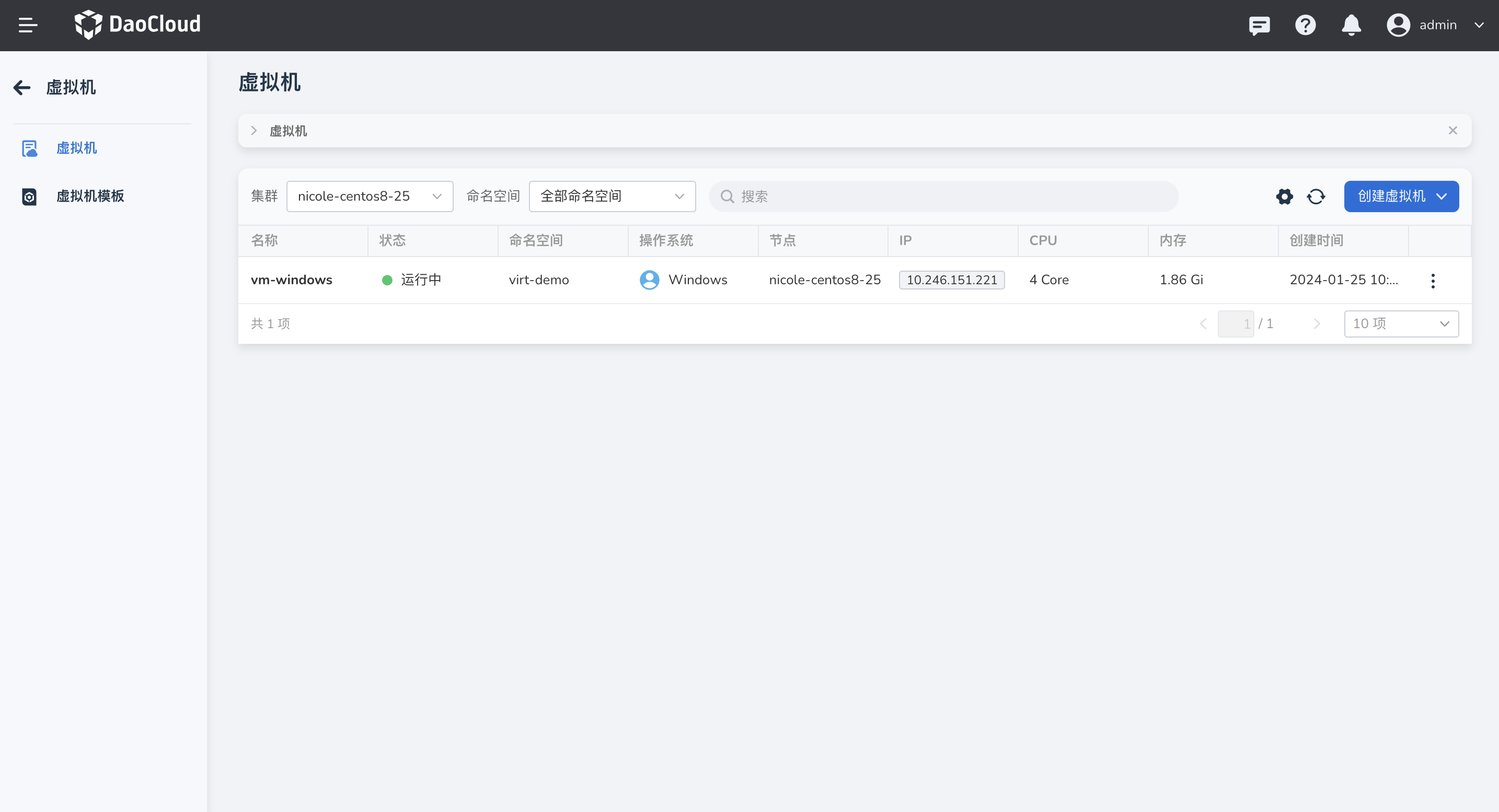
Task: Click the settings gear icon
Action: click(x=1283, y=196)
